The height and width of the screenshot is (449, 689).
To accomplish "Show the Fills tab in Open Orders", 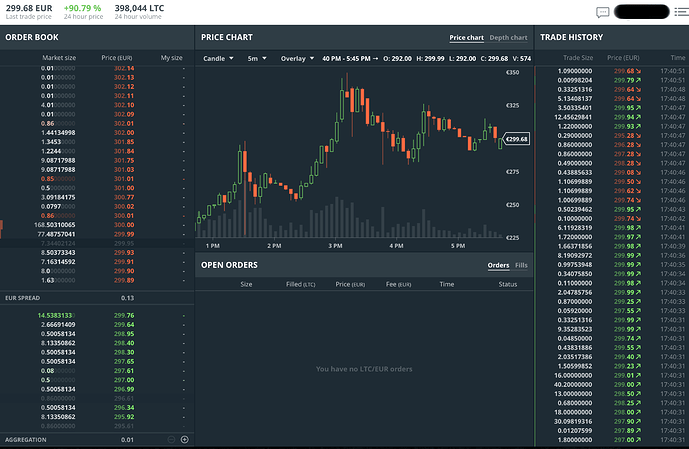I will pyautogui.click(x=521, y=265).
